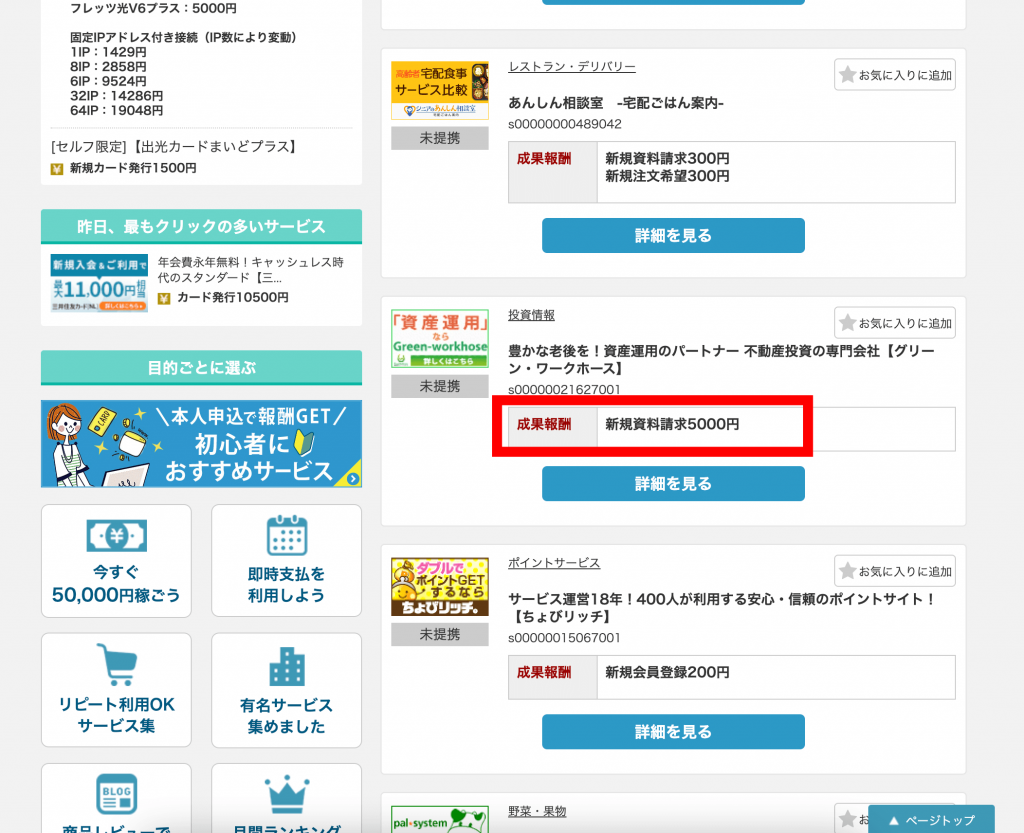Click the リピート利用OKサービス集 cart icon
The image size is (1024, 833).
coord(116,665)
